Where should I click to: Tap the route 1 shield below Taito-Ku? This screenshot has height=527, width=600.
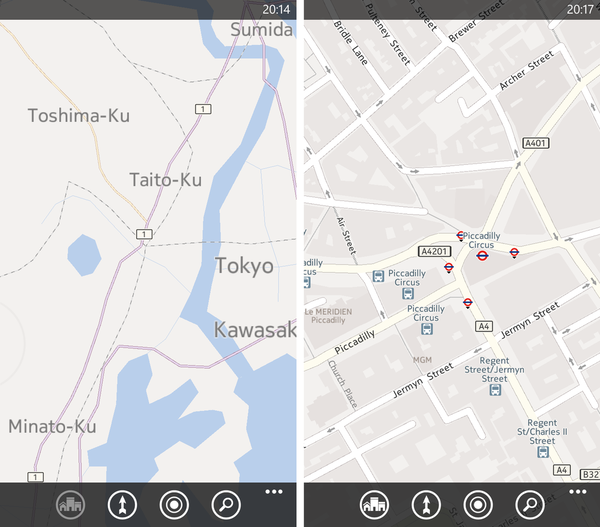[x=144, y=234]
